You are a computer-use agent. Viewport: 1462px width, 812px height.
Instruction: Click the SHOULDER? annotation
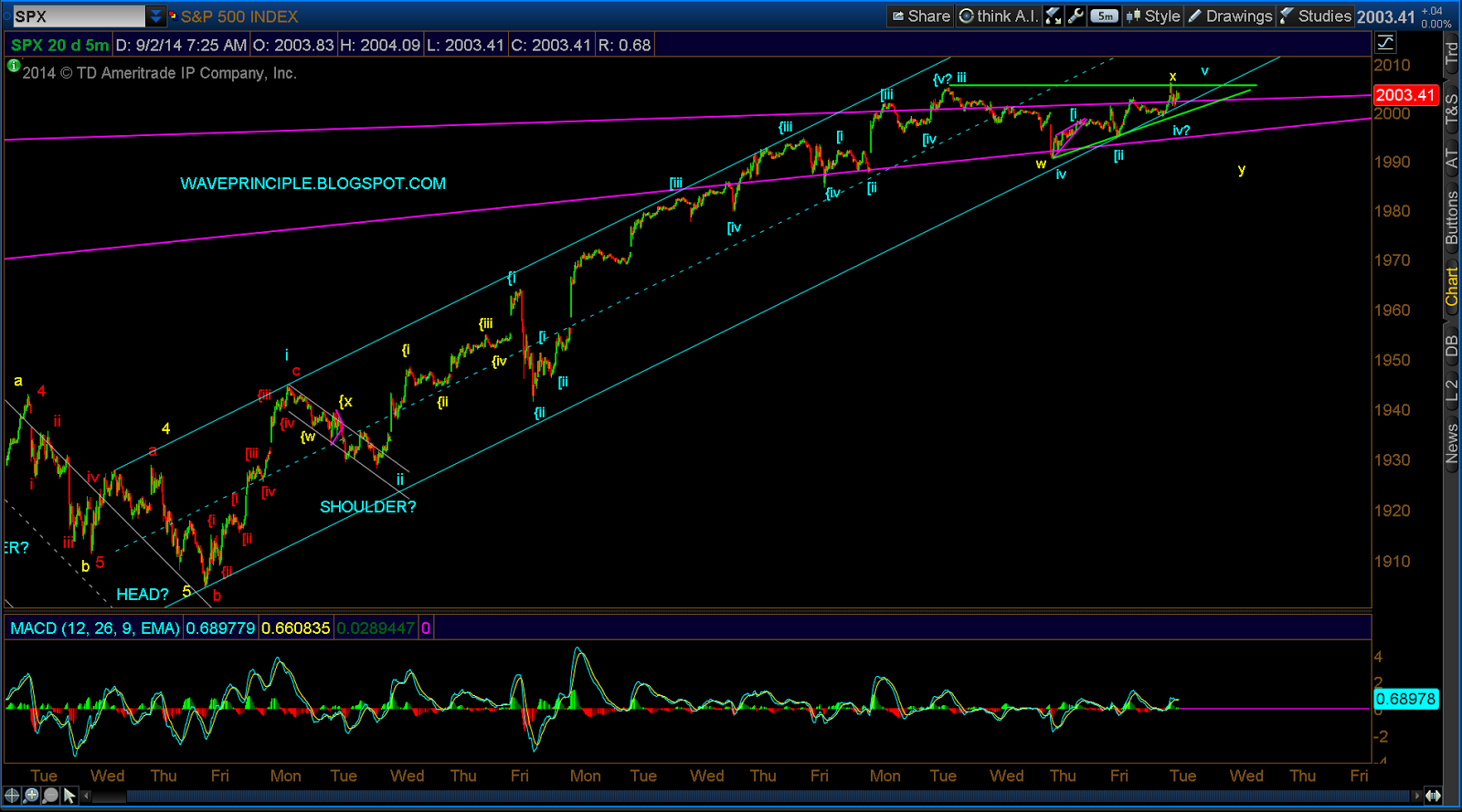(367, 507)
